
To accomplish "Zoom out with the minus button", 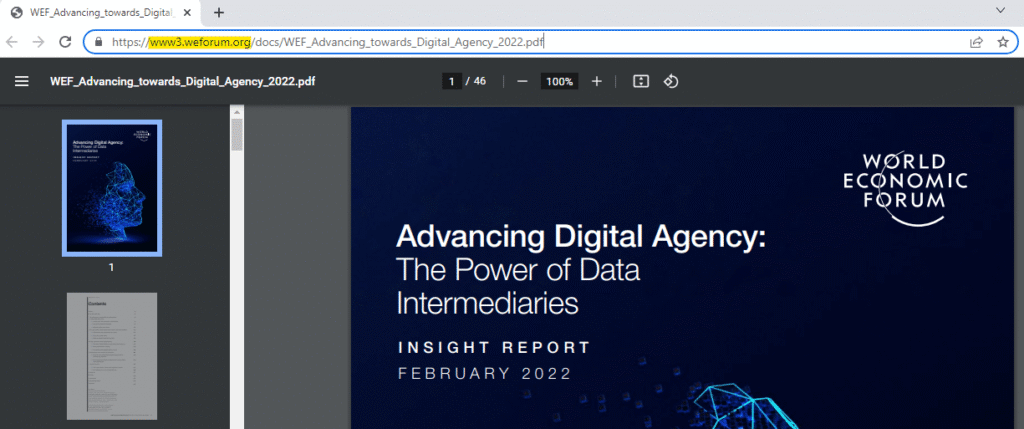I will (x=522, y=82).
